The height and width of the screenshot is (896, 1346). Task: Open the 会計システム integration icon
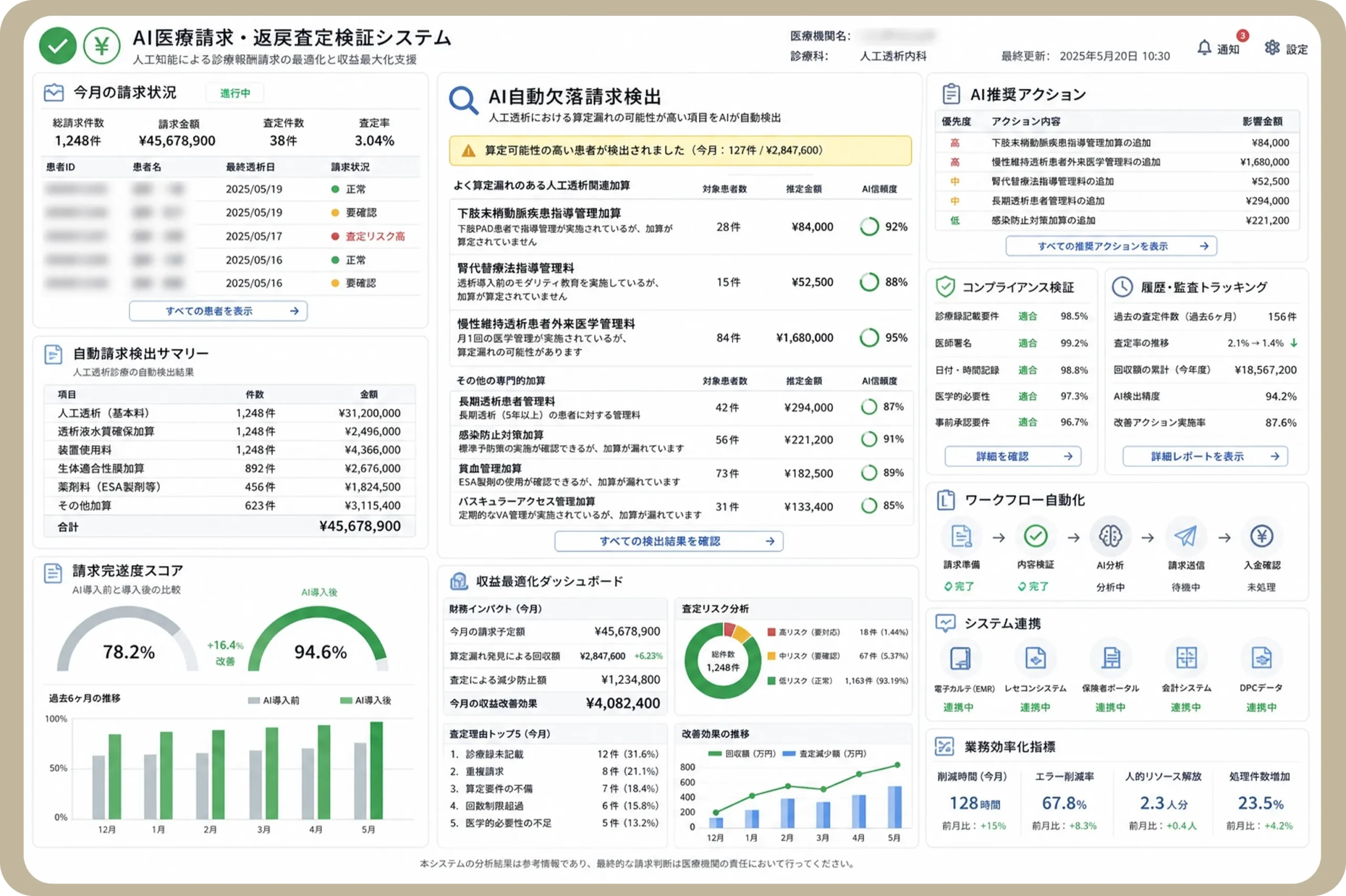pos(1186,658)
